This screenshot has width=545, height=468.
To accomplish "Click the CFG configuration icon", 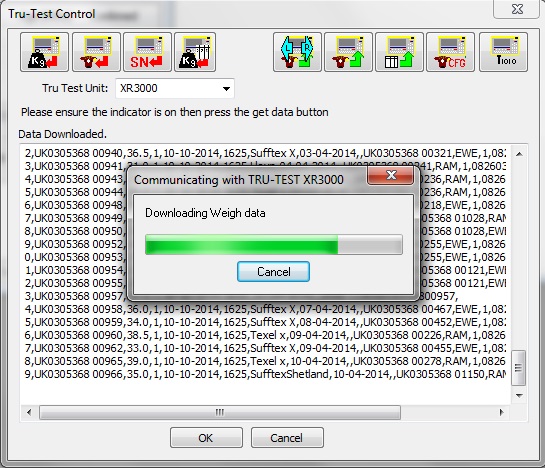I will [x=450, y=52].
